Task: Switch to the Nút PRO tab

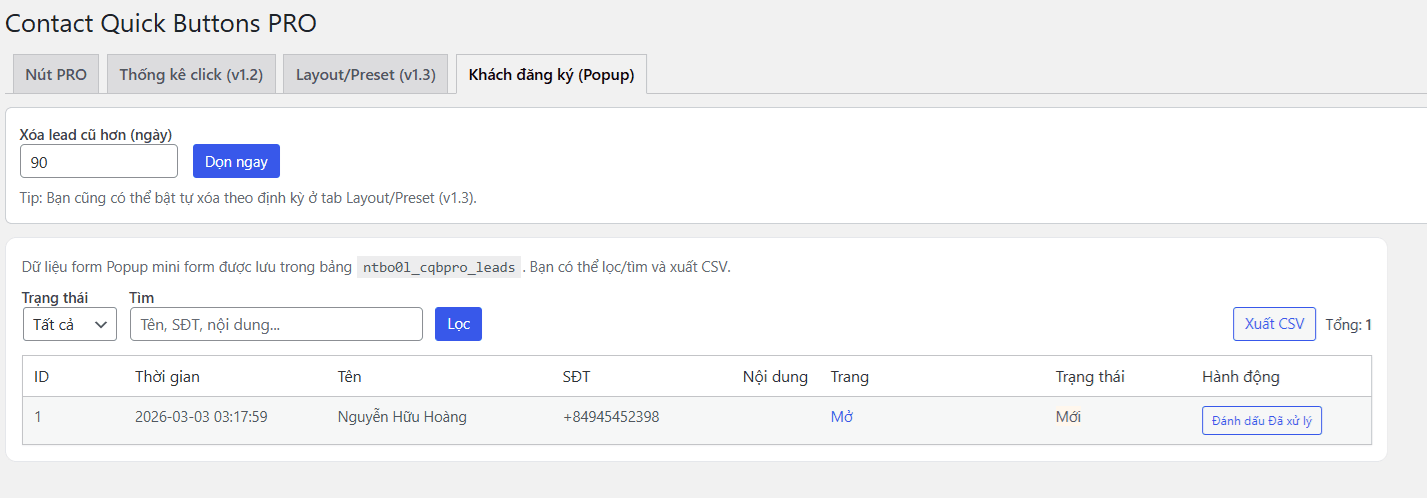Action: pos(56,74)
